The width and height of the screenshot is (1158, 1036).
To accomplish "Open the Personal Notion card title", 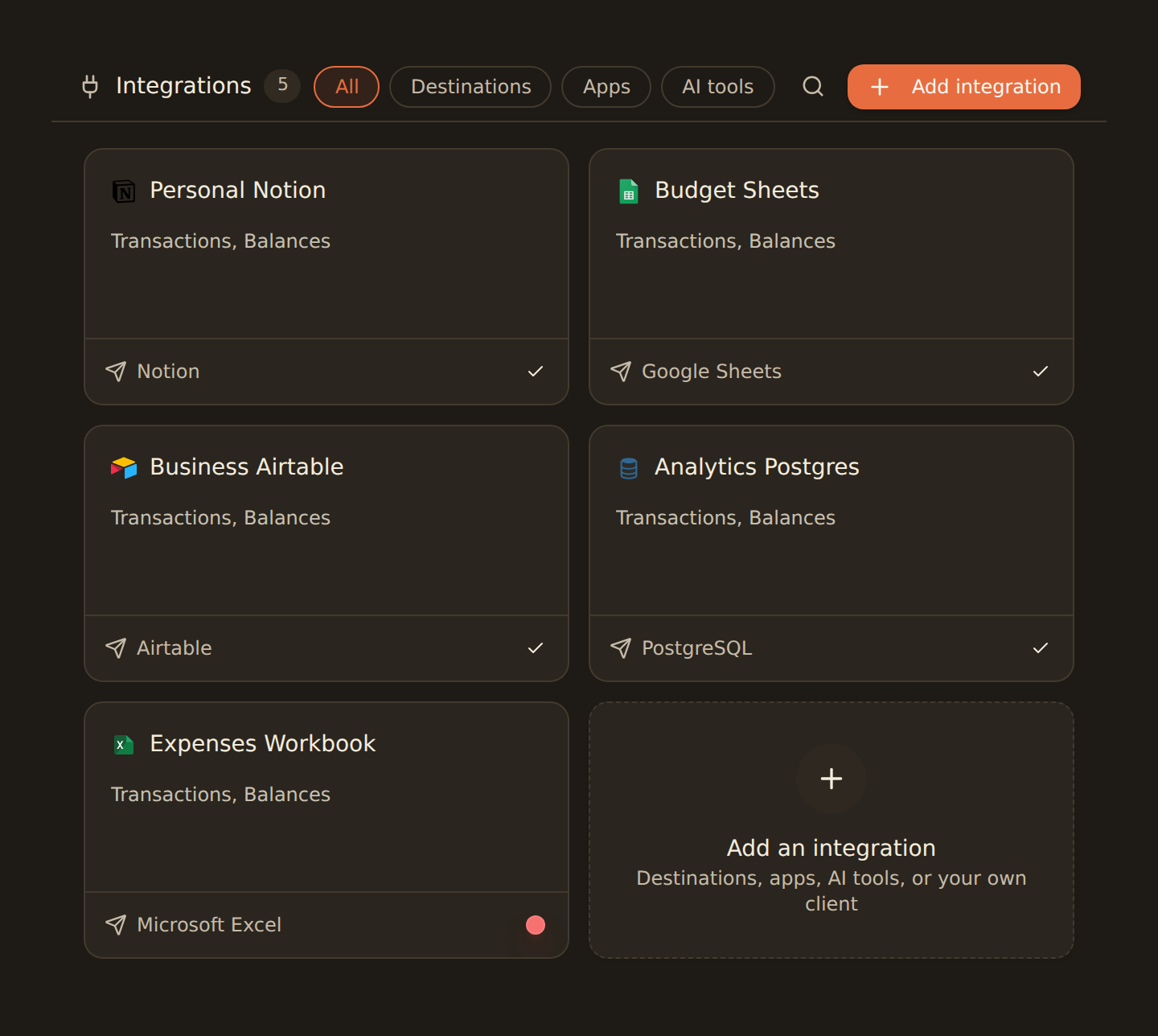I will point(238,191).
